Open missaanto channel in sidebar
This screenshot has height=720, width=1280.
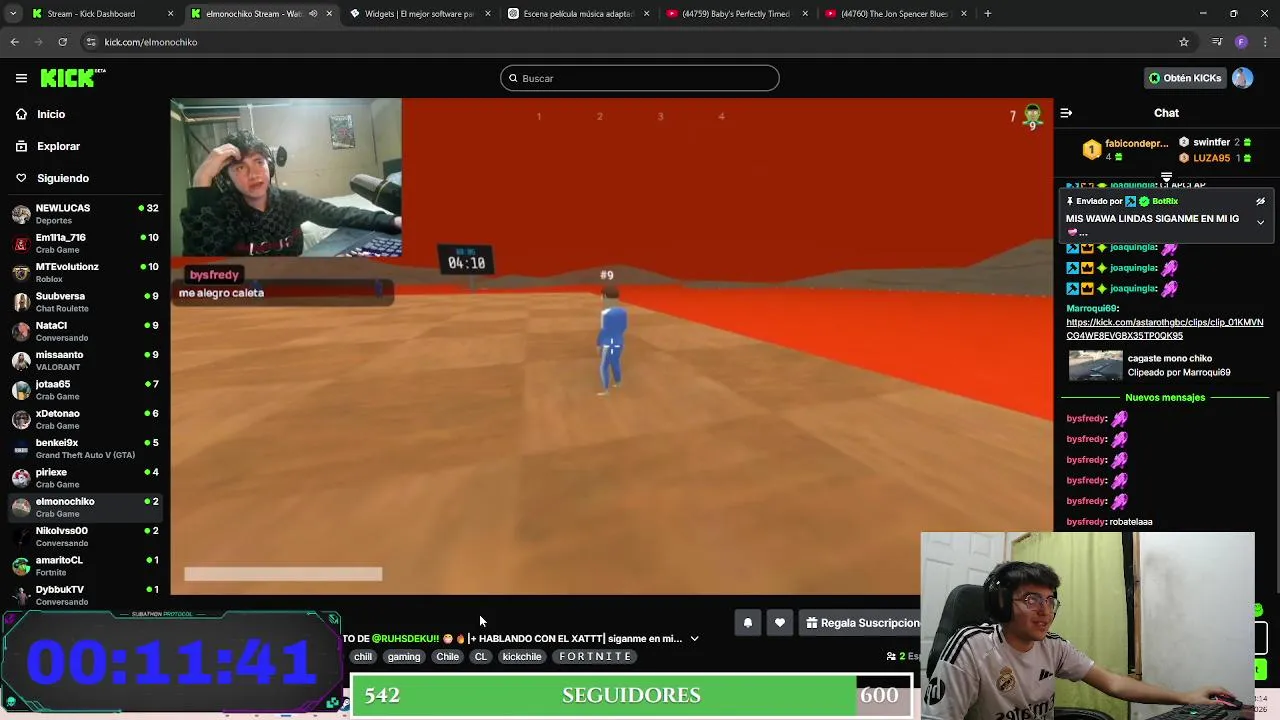click(x=85, y=360)
